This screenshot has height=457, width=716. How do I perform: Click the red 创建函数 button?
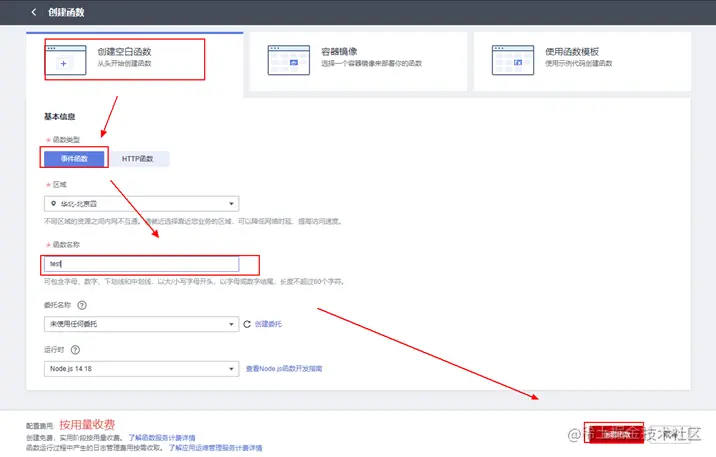[614, 434]
